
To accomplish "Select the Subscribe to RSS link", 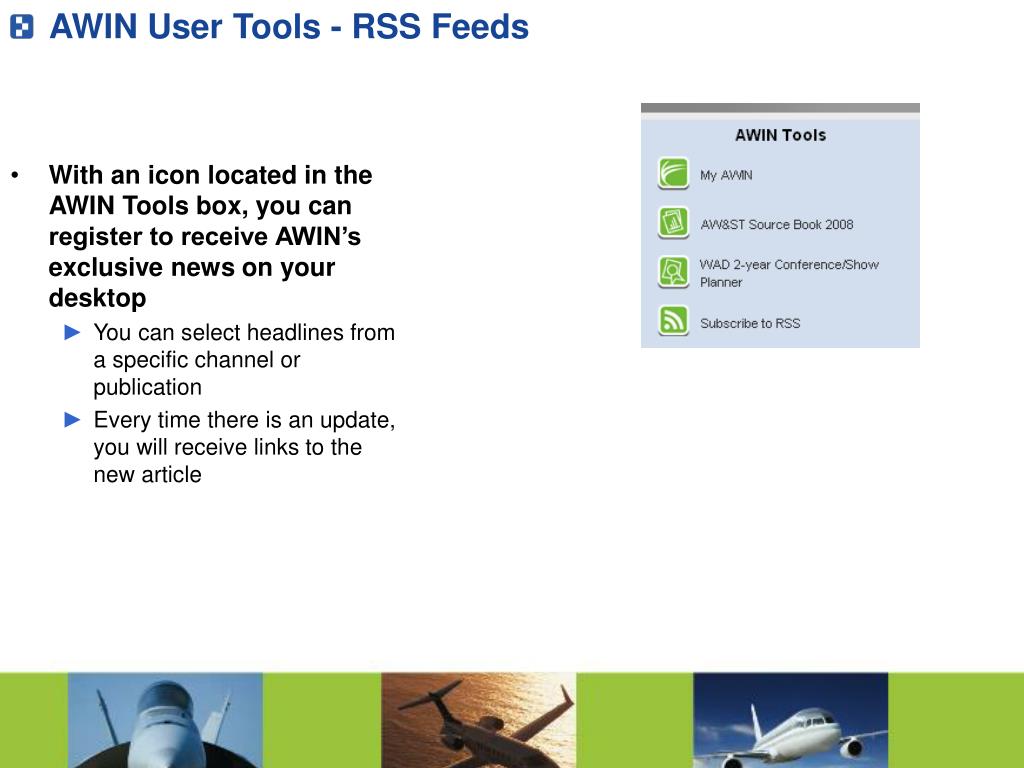I will coord(750,323).
